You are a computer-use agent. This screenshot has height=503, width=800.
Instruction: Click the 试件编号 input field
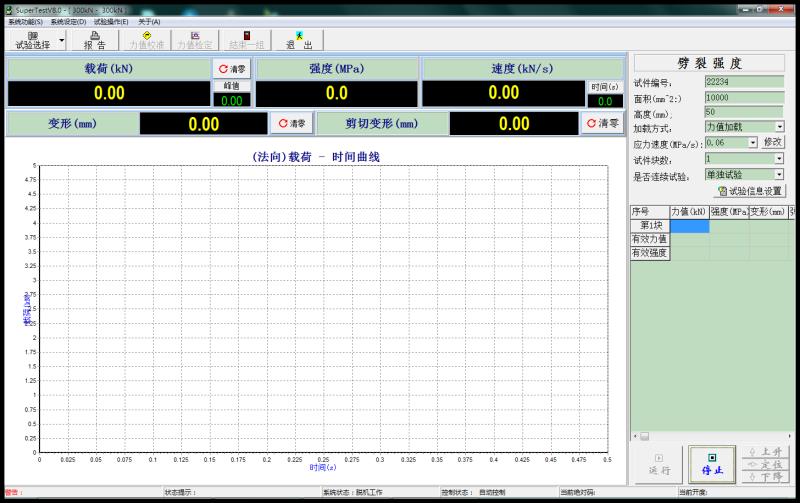pos(744,82)
